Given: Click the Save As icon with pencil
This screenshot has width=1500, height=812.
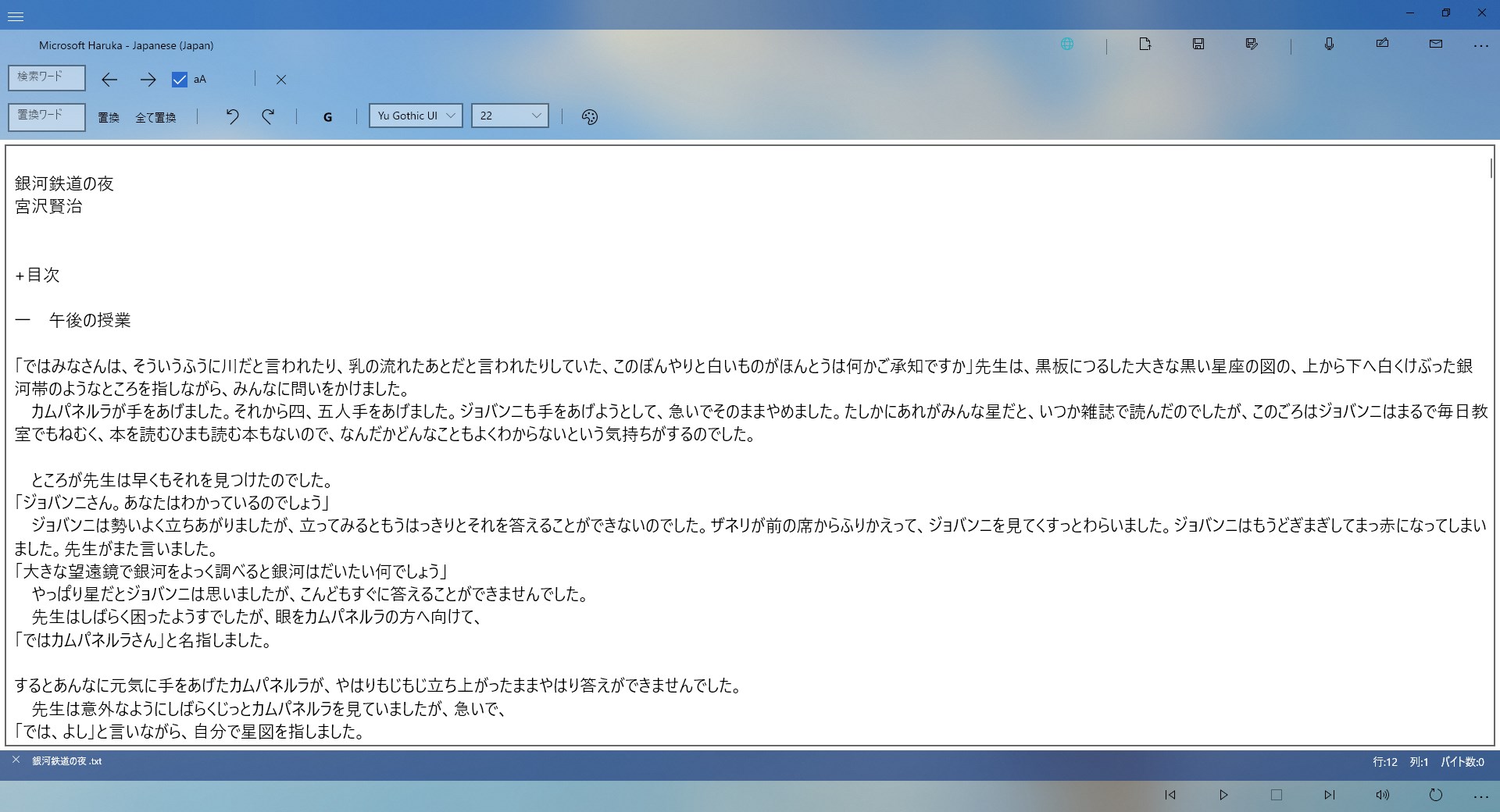Looking at the screenshot, I should [1252, 45].
